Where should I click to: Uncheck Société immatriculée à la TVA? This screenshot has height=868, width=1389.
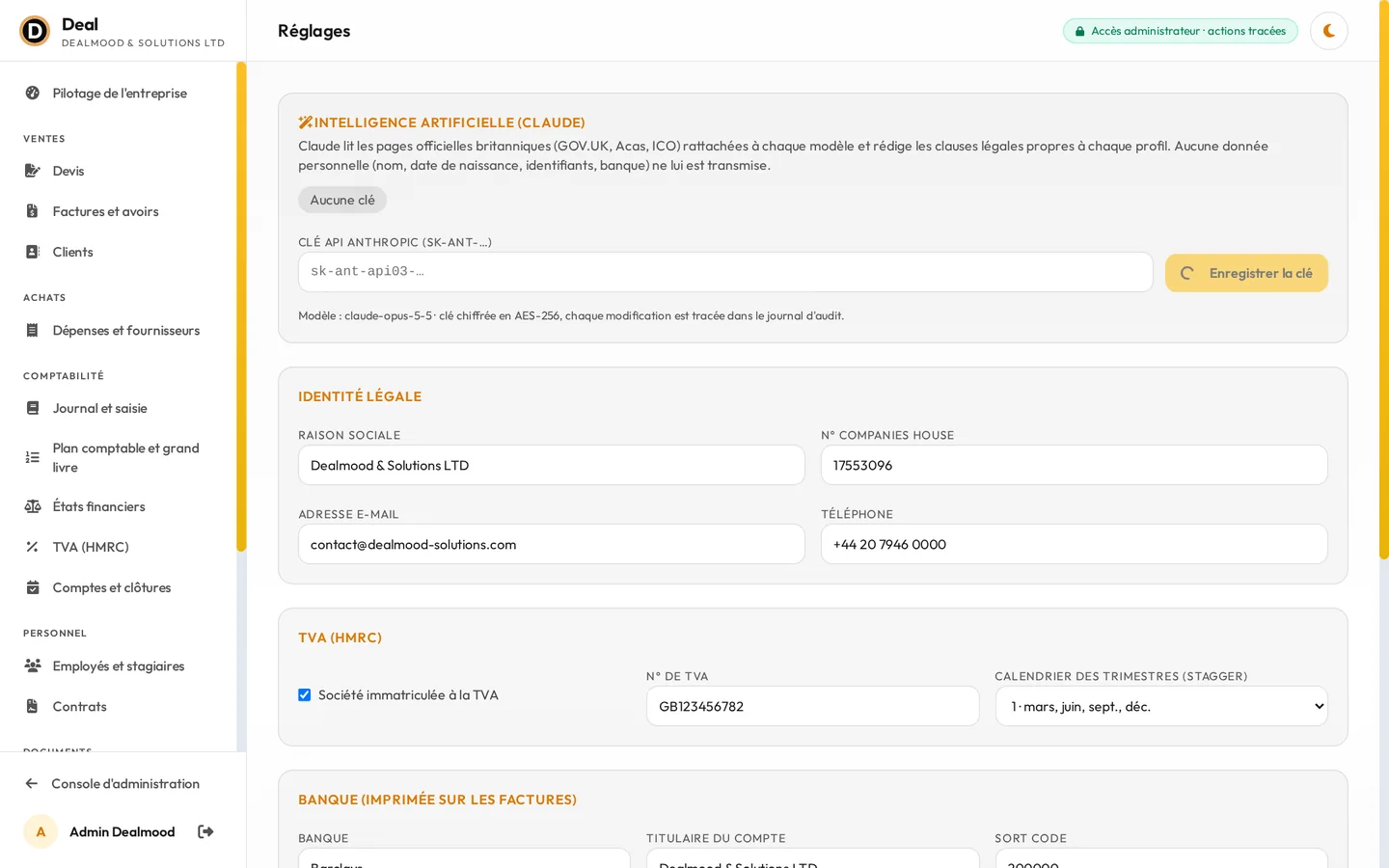(x=305, y=694)
